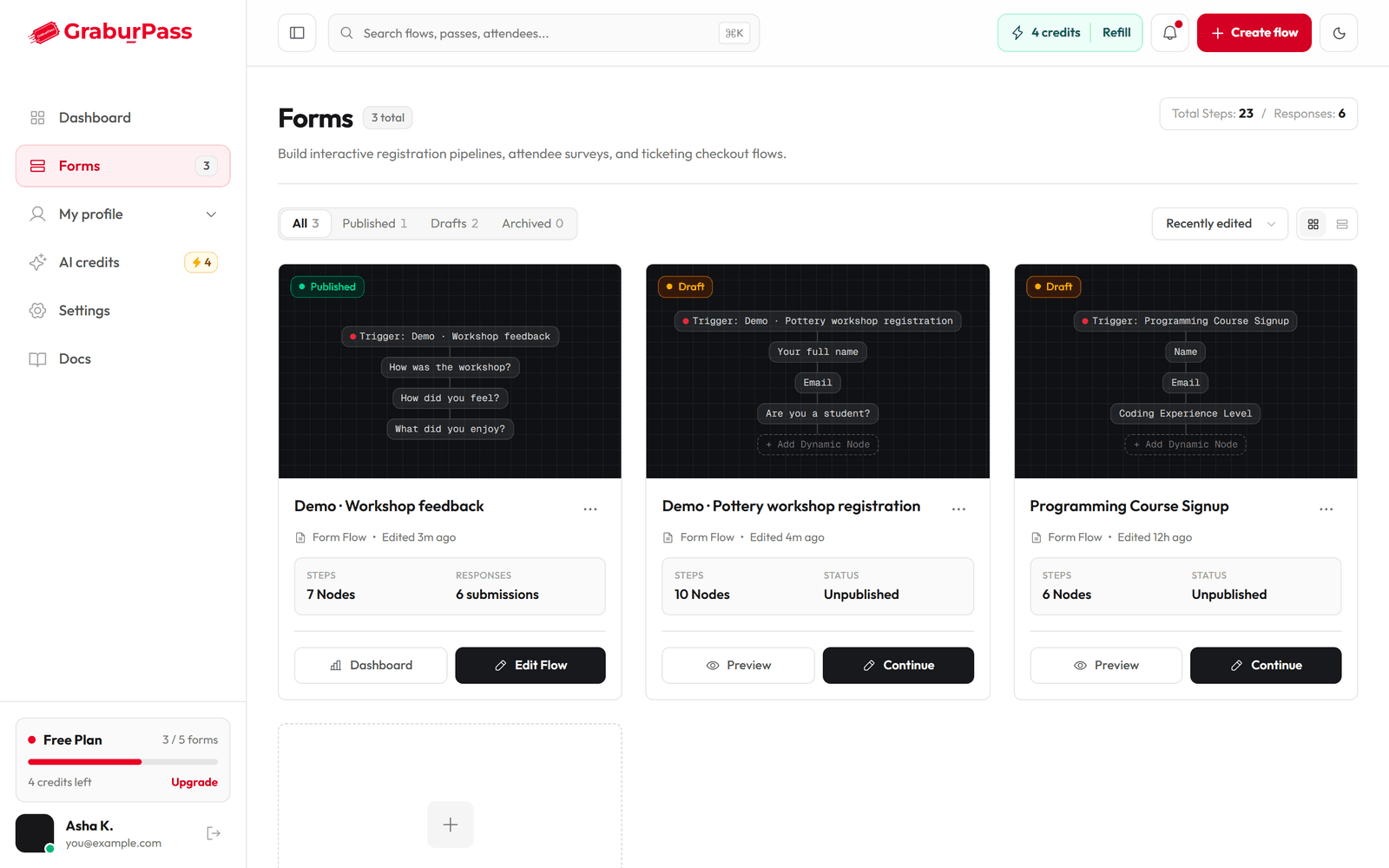Click the plus icon to add form

coord(450,825)
